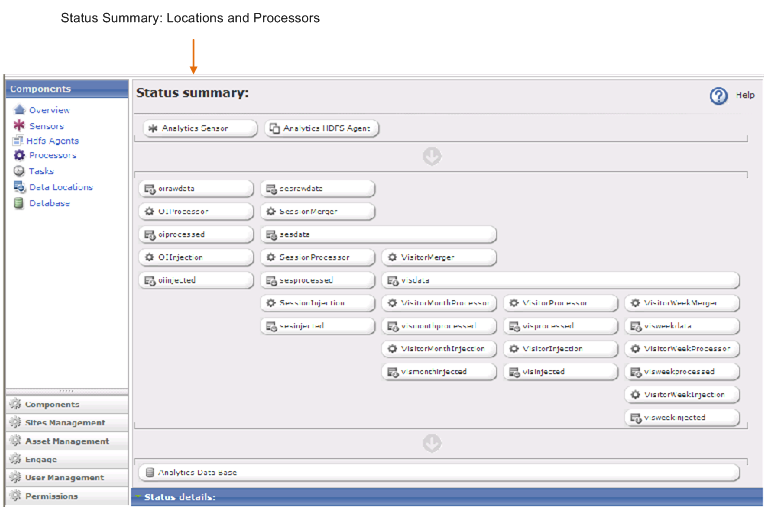Select the OIInjection processor

196,257
